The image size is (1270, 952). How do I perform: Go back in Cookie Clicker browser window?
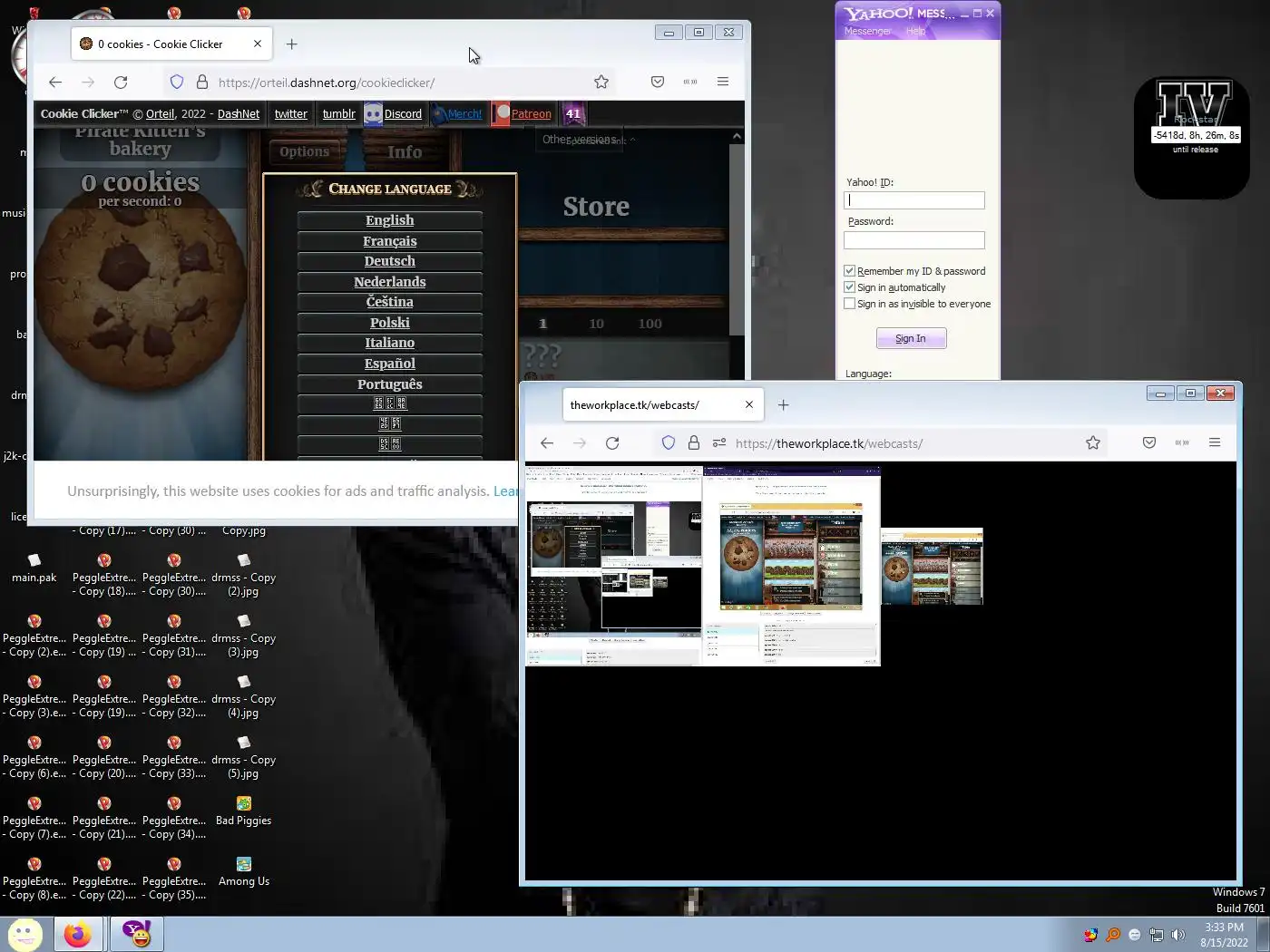tap(55, 83)
